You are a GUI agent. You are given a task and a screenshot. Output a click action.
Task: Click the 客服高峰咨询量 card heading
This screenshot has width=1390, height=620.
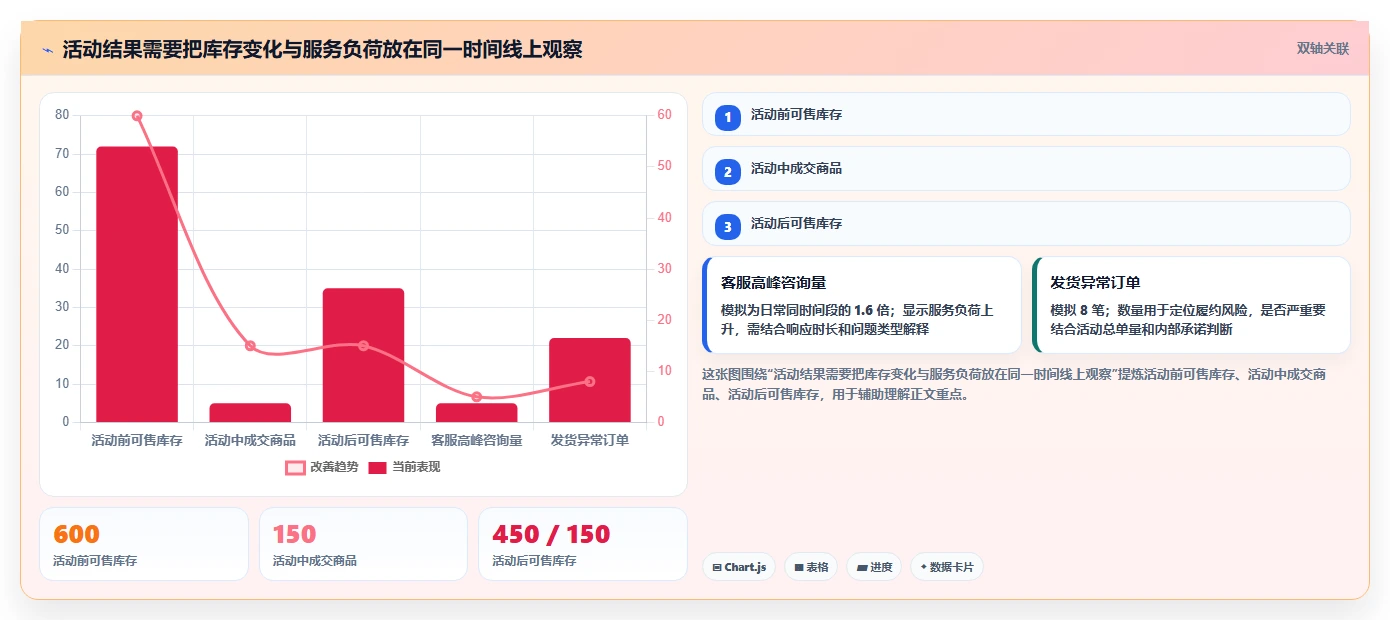coord(773,283)
